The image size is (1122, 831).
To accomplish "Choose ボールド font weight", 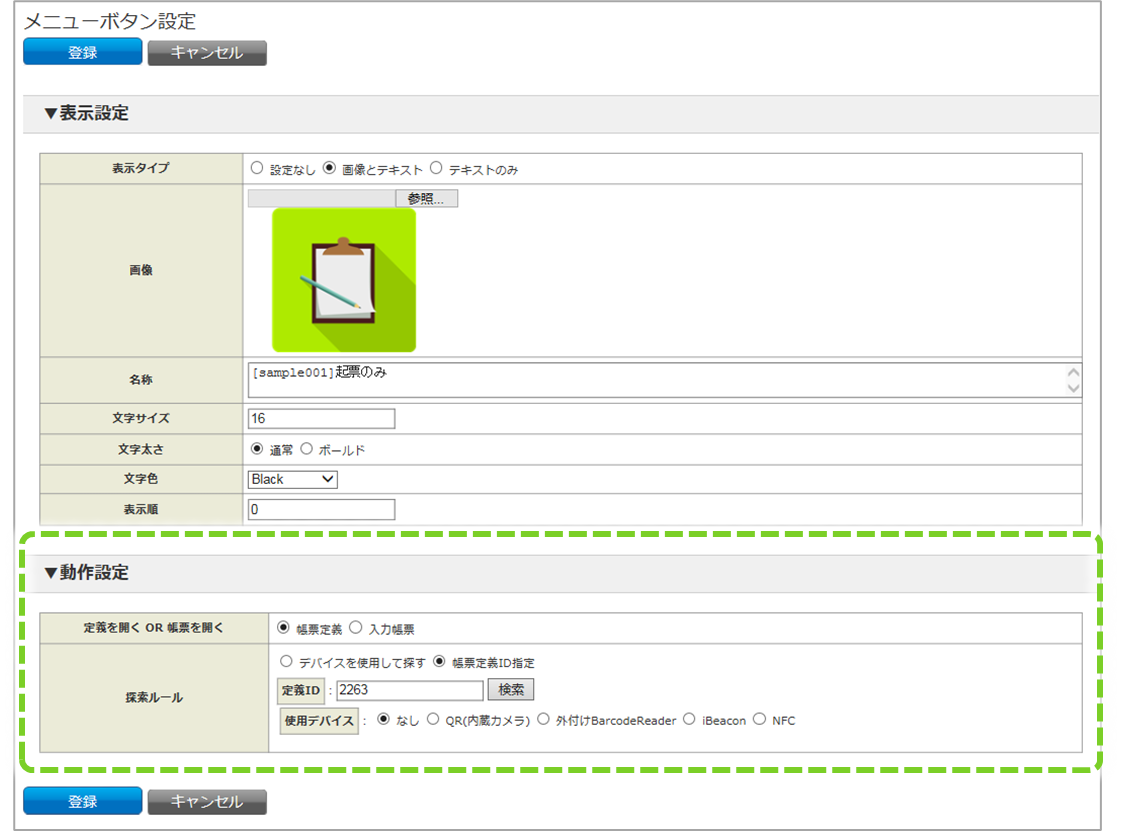I will tap(307, 449).
